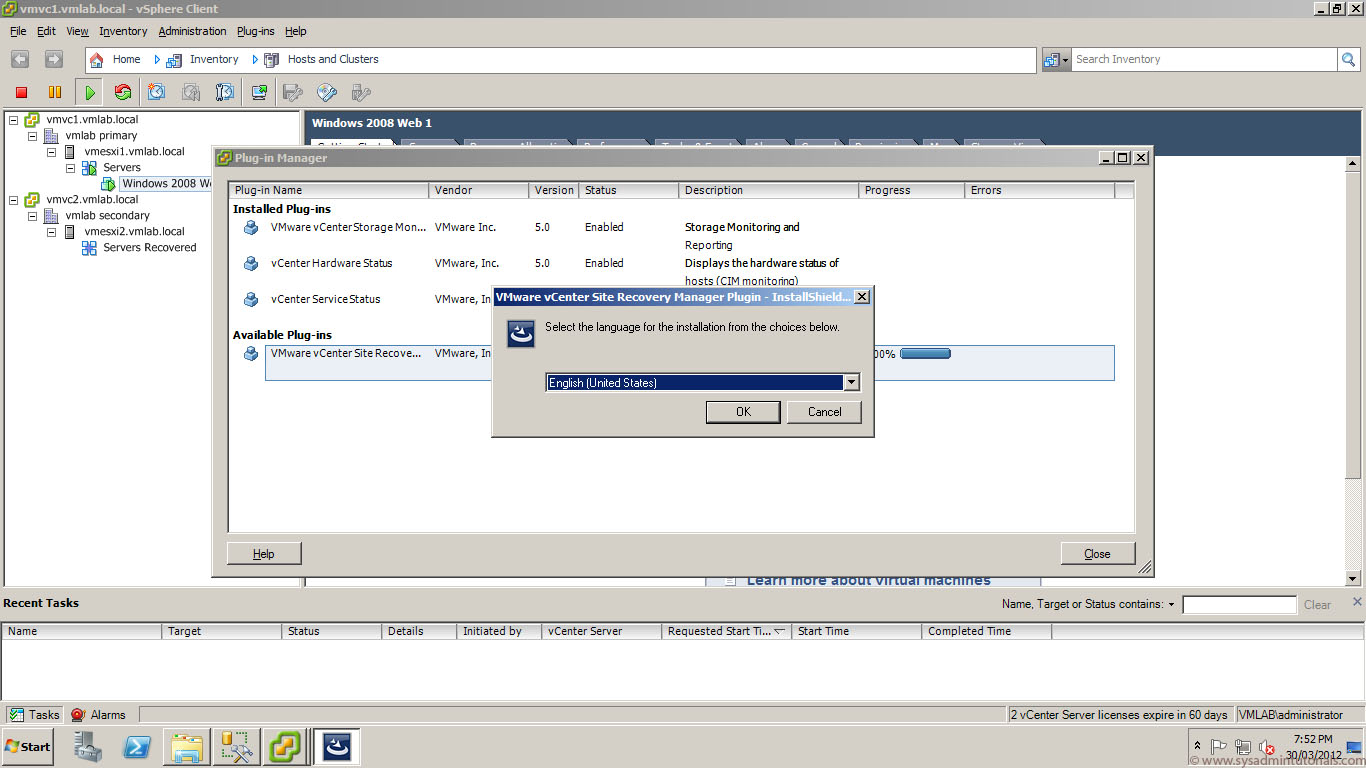Click Close in Plug-in Manager

(x=1097, y=554)
